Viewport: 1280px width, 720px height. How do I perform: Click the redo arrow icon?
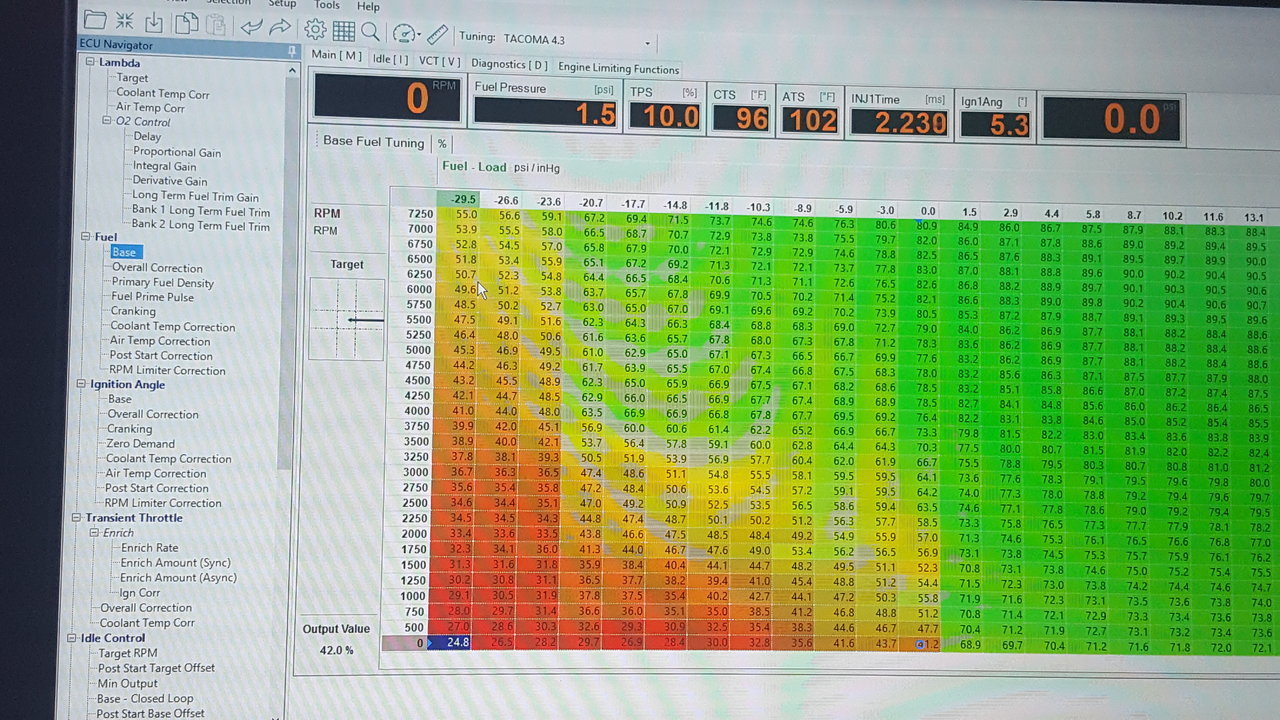(281, 27)
